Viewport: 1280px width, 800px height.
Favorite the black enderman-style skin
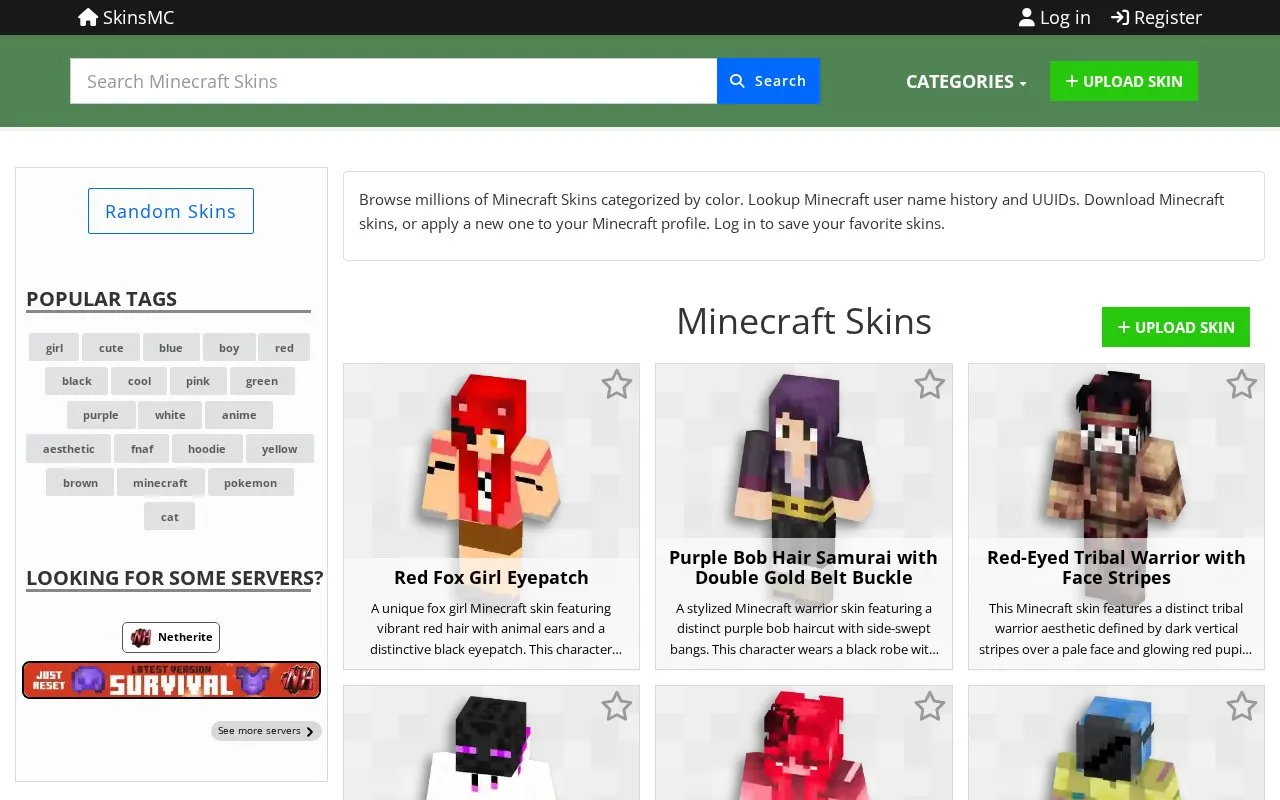[617, 707]
